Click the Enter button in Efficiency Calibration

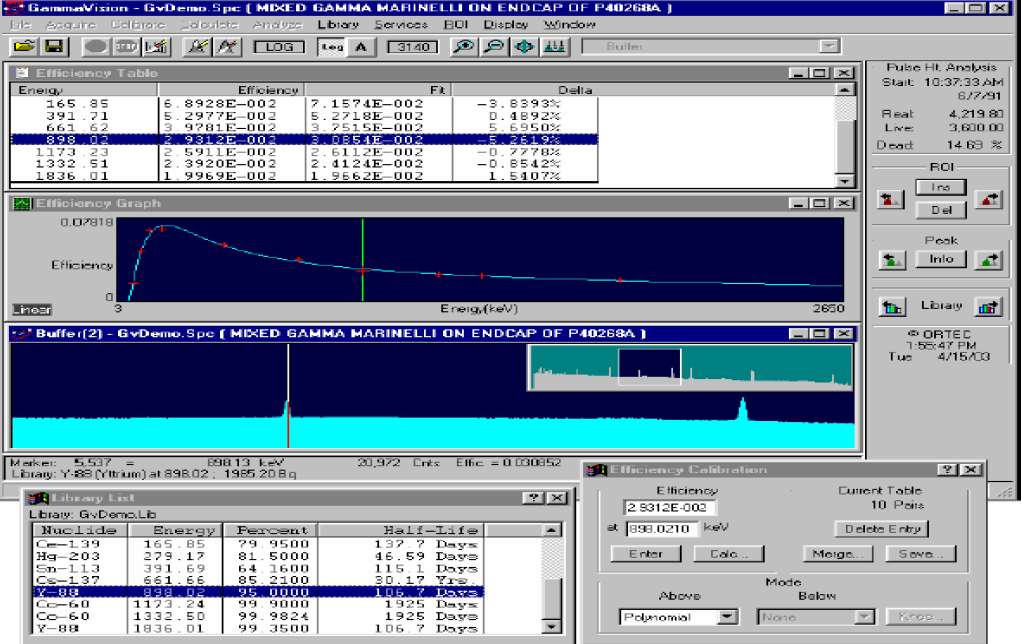point(645,553)
